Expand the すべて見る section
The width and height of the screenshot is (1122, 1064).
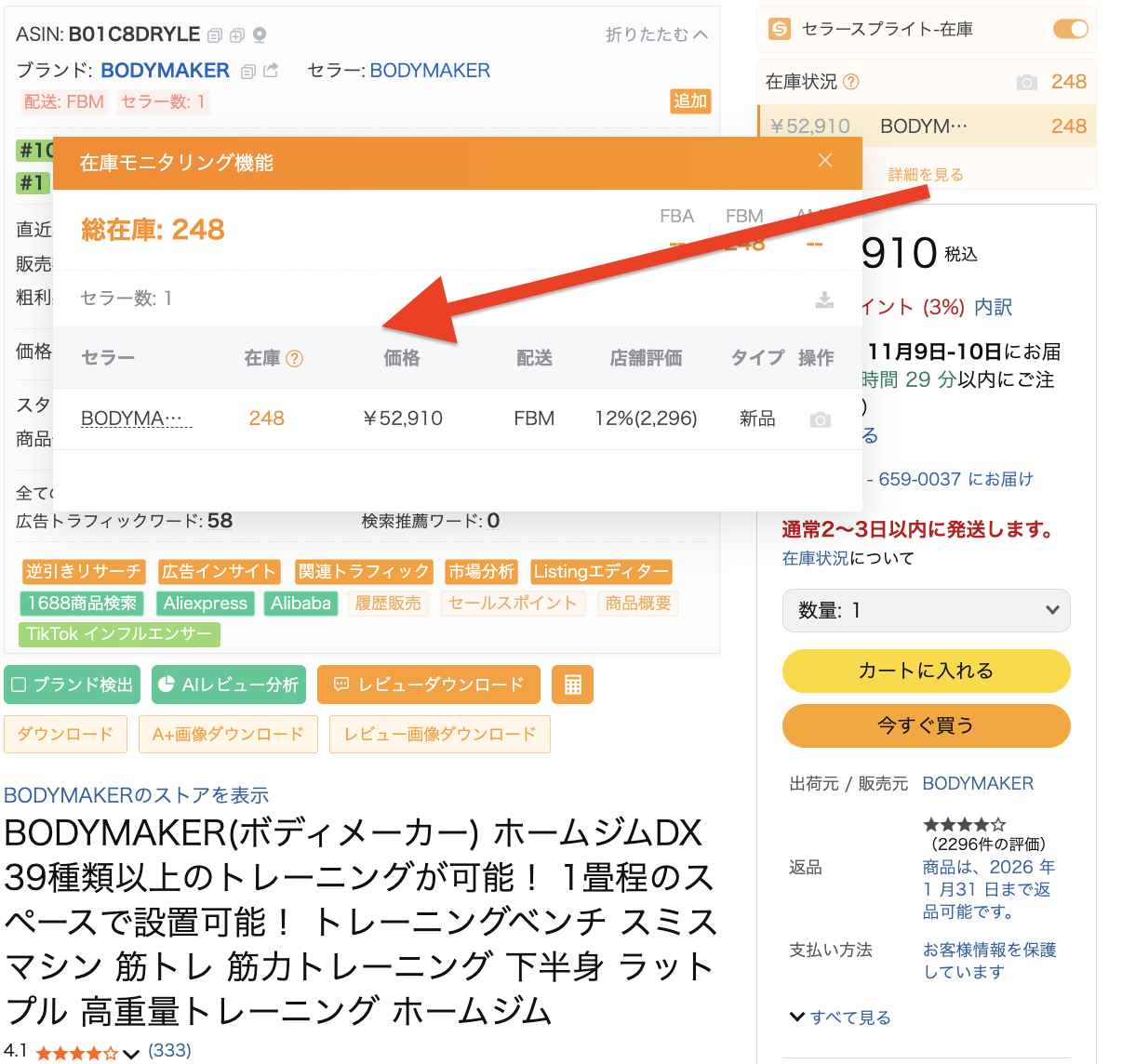840,1017
